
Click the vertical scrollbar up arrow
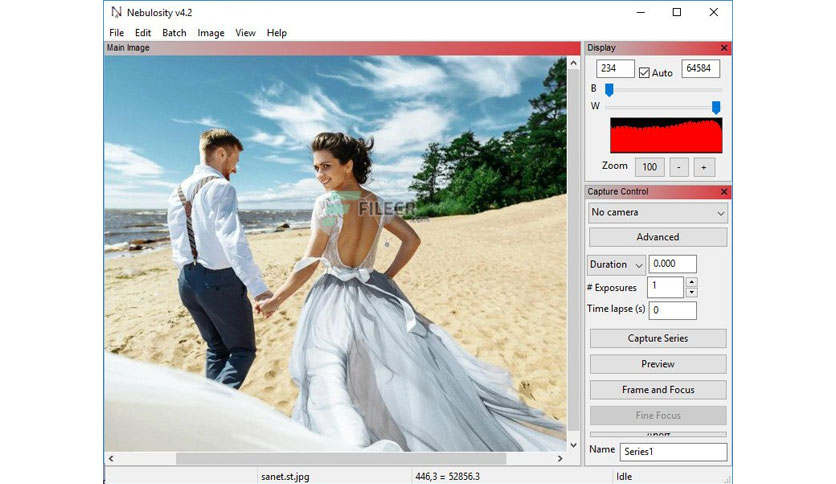(573, 63)
